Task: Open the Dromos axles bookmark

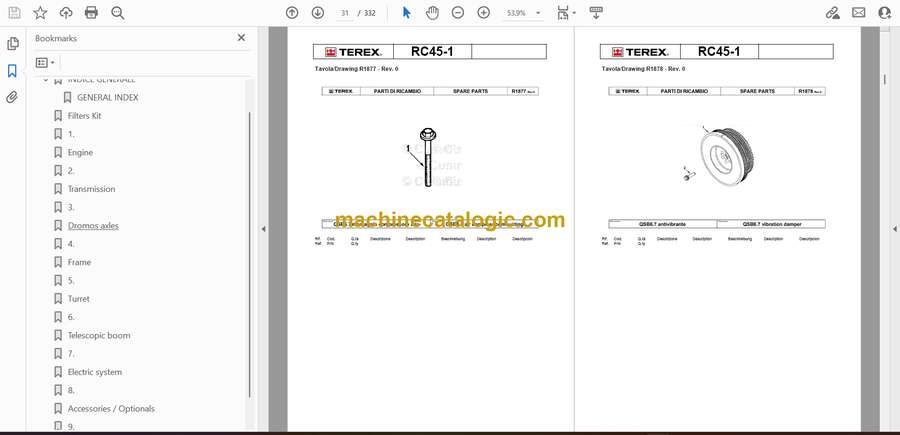Action: coord(93,226)
